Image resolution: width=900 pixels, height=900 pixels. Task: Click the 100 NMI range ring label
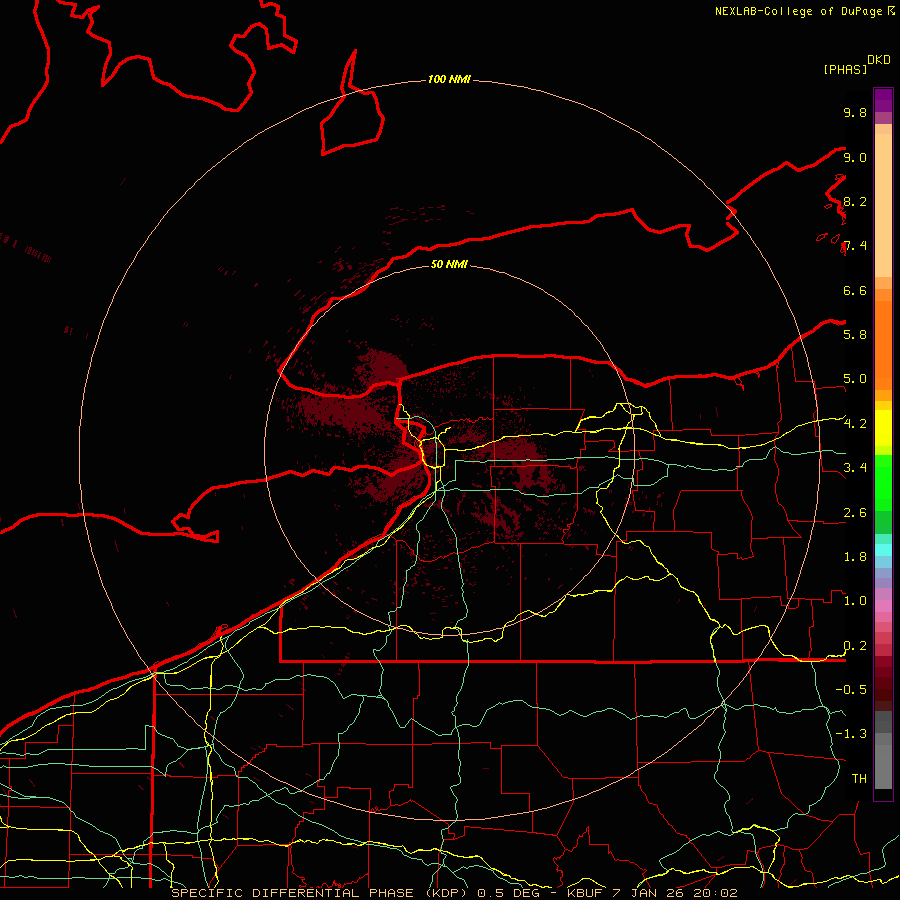[x=449, y=79]
